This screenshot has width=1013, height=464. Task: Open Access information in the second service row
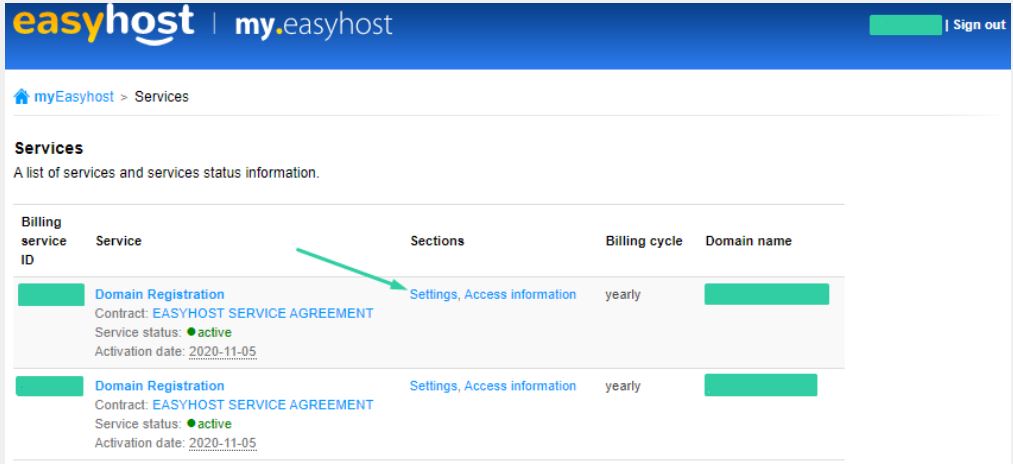[x=520, y=386]
